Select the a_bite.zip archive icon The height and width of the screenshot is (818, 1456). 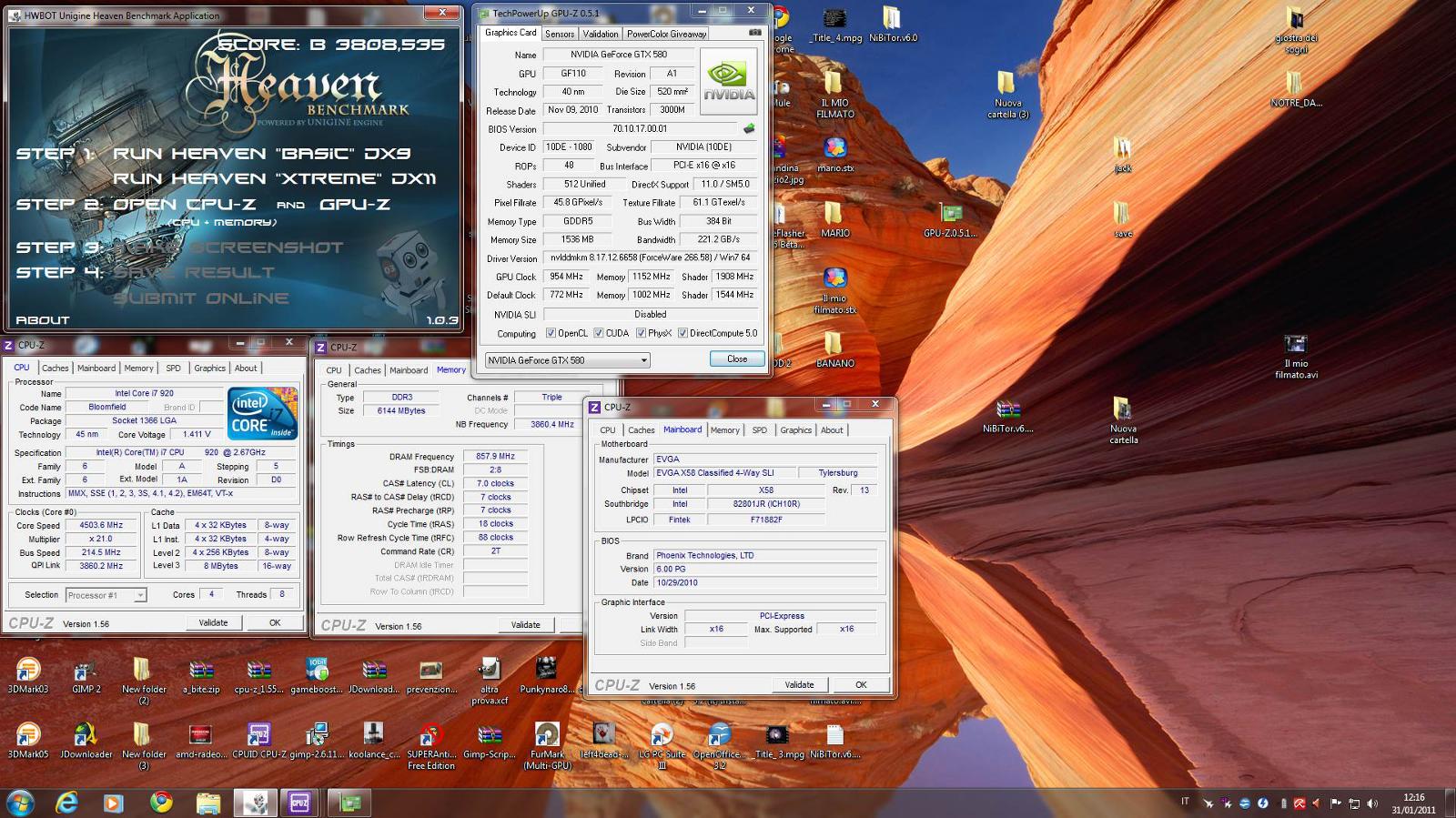tap(201, 675)
